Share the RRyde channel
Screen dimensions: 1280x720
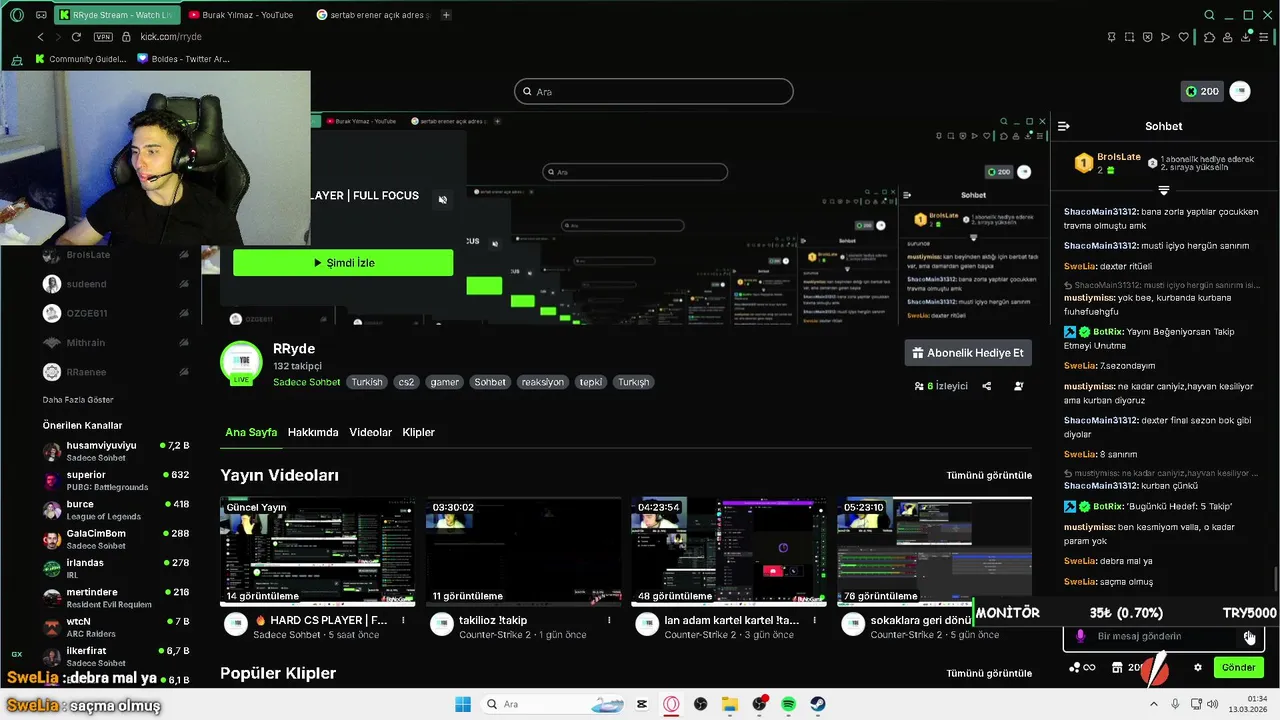[987, 386]
